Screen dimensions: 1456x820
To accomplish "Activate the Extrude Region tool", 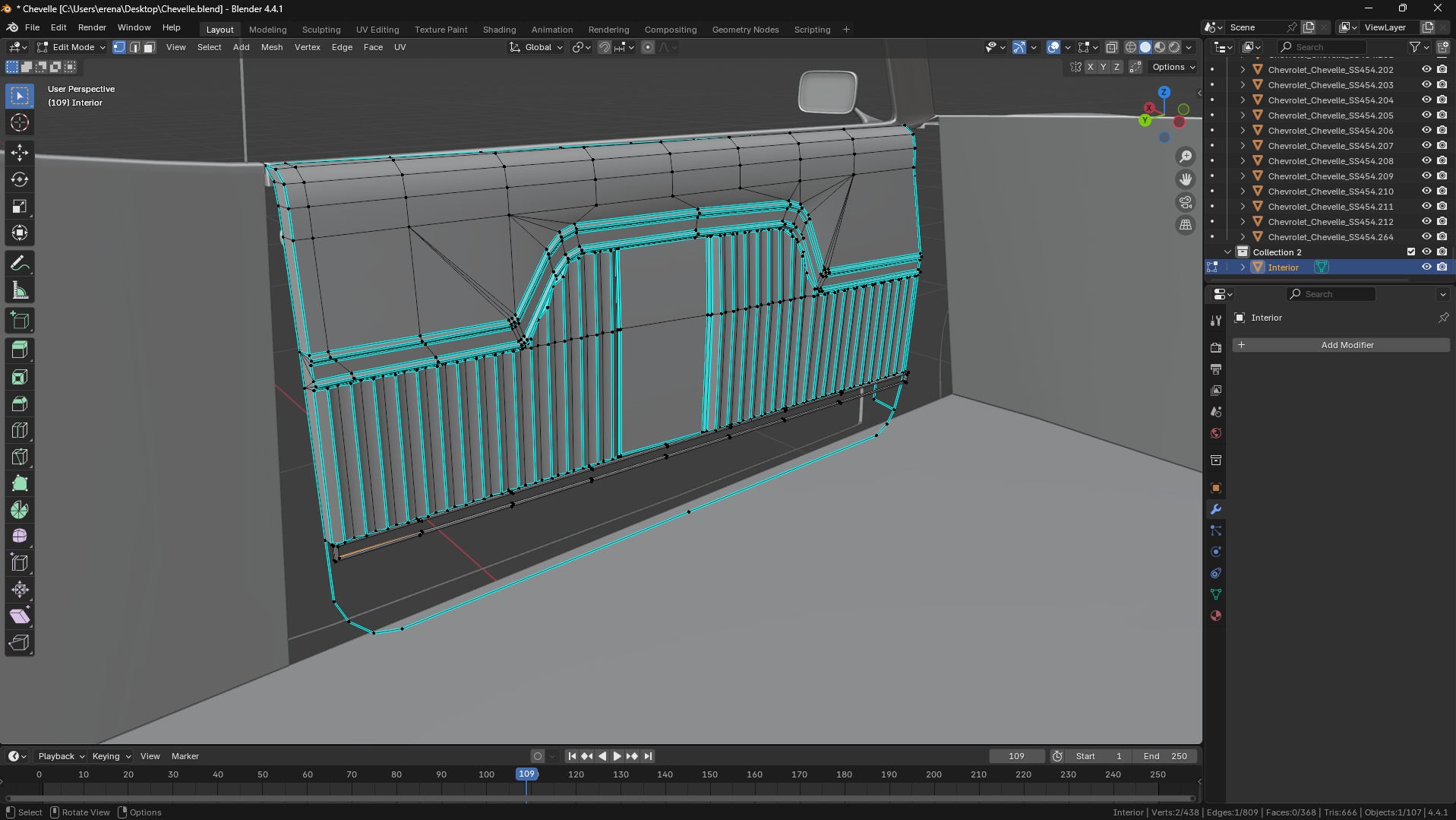I will 20,350.
